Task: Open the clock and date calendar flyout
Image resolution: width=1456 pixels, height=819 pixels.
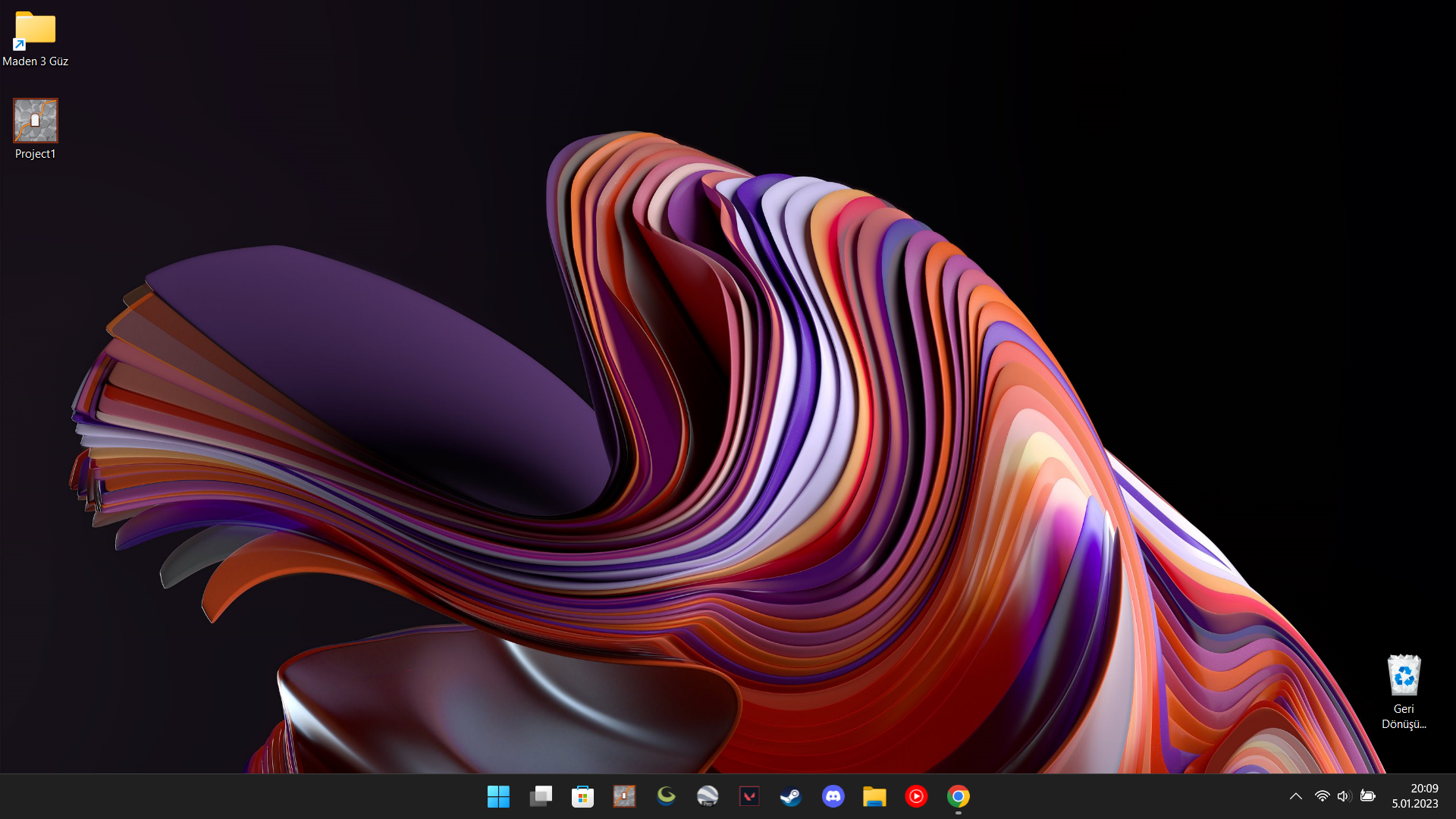Action: pos(1415,796)
